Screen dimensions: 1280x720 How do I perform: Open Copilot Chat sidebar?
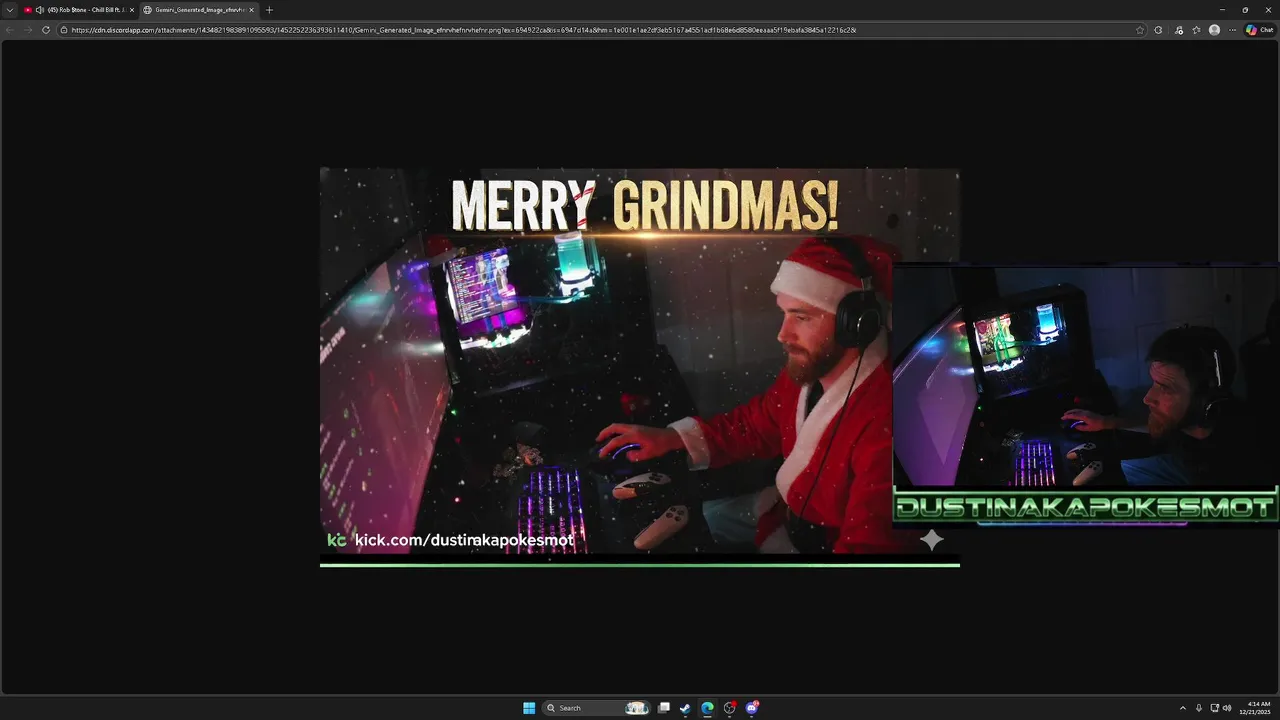pos(1259,30)
